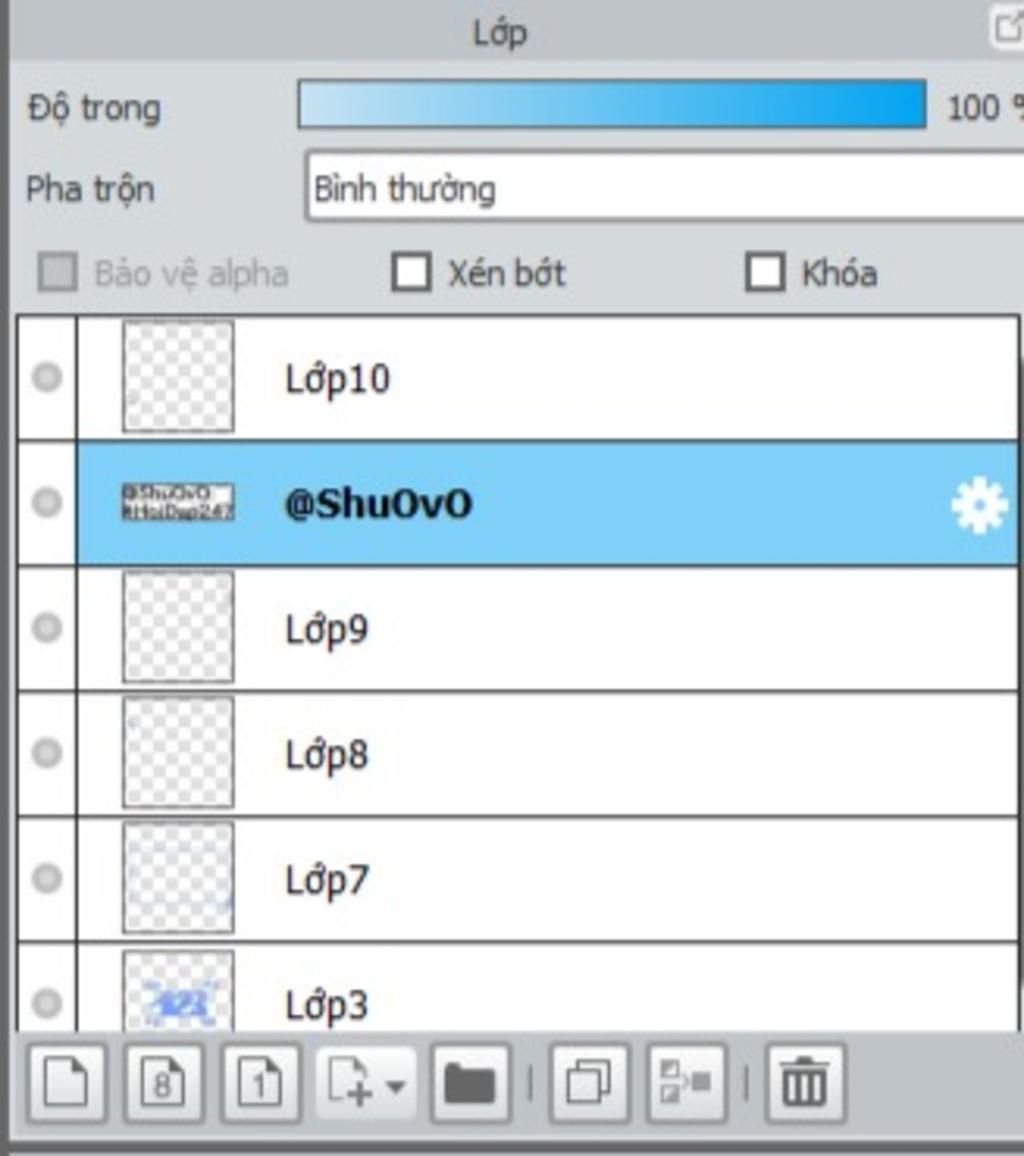Select the Lớp8 layer
Viewport: 1024px width, 1156px height.
[548, 753]
